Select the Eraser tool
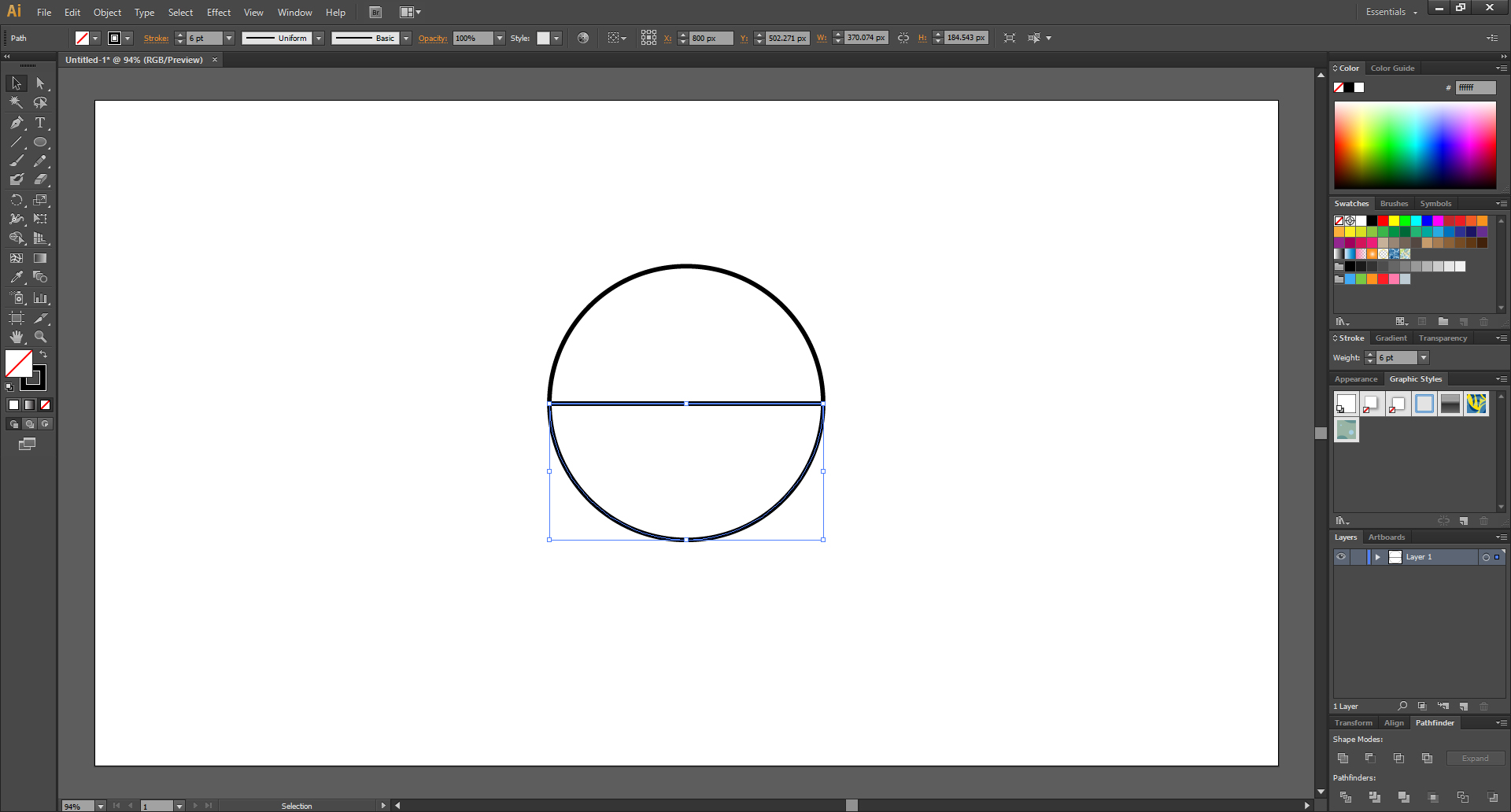This screenshot has height=812, width=1511. pos(40,180)
